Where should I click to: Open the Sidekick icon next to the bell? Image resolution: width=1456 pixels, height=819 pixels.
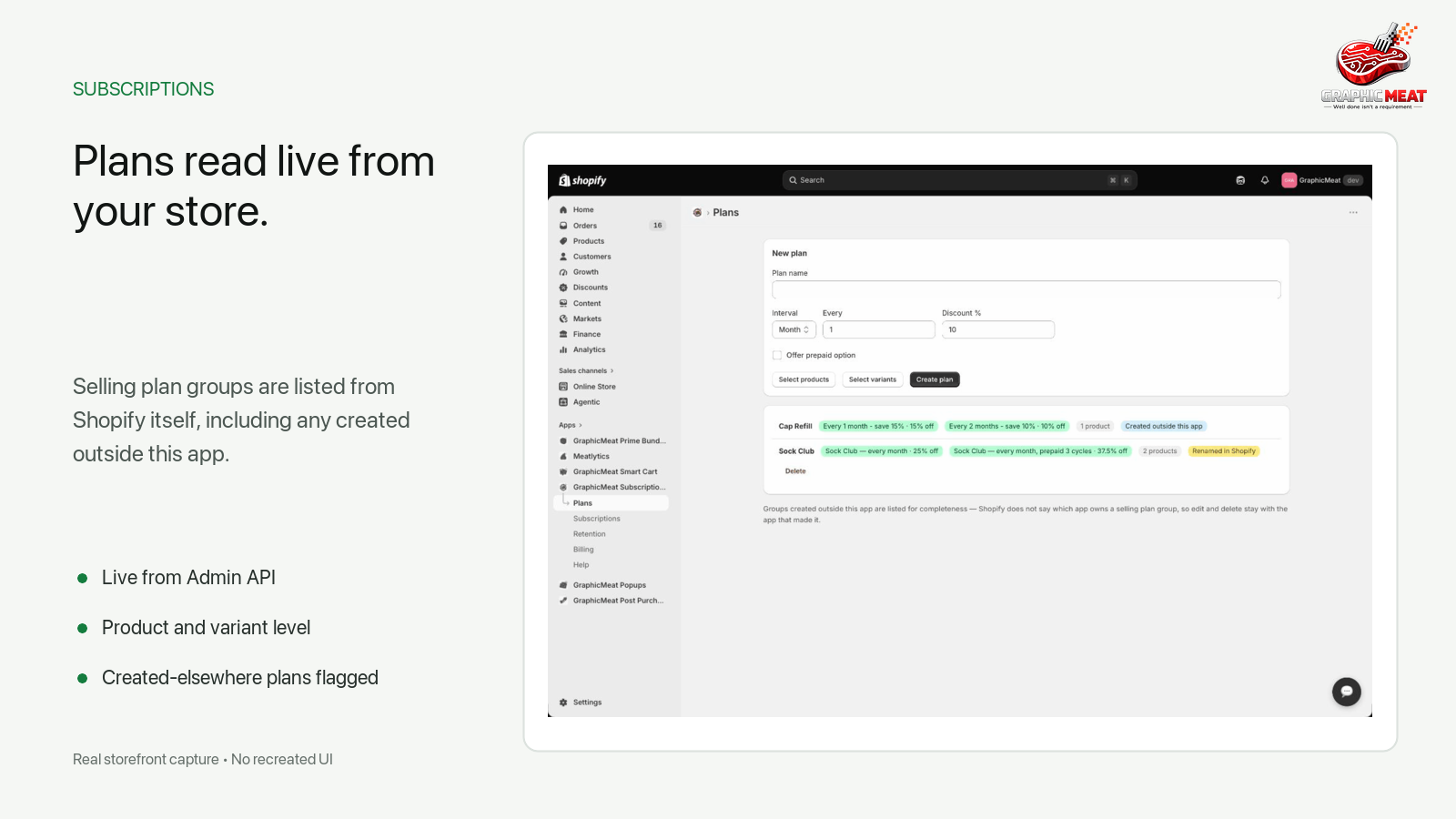click(1240, 180)
